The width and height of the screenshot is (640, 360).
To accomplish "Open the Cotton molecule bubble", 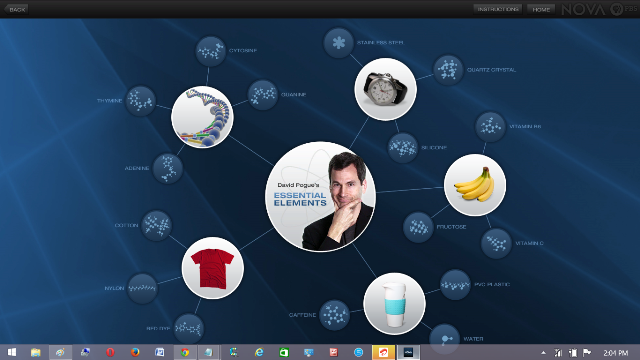I will pyautogui.click(x=156, y=225).
